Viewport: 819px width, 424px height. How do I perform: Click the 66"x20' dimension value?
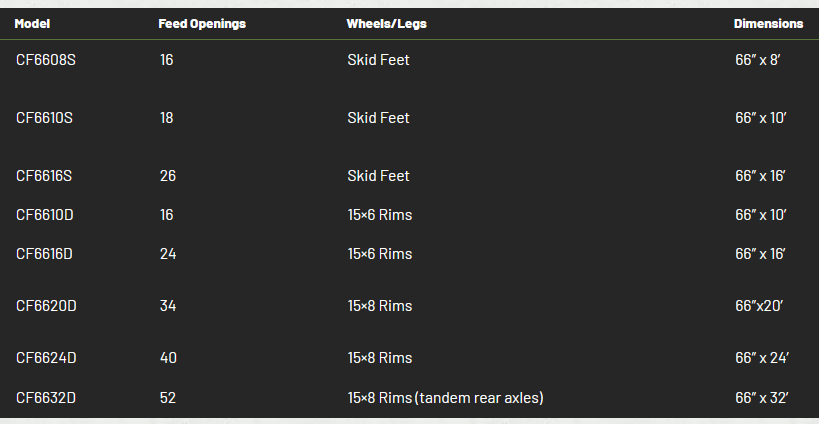click(x=758, y=306)
